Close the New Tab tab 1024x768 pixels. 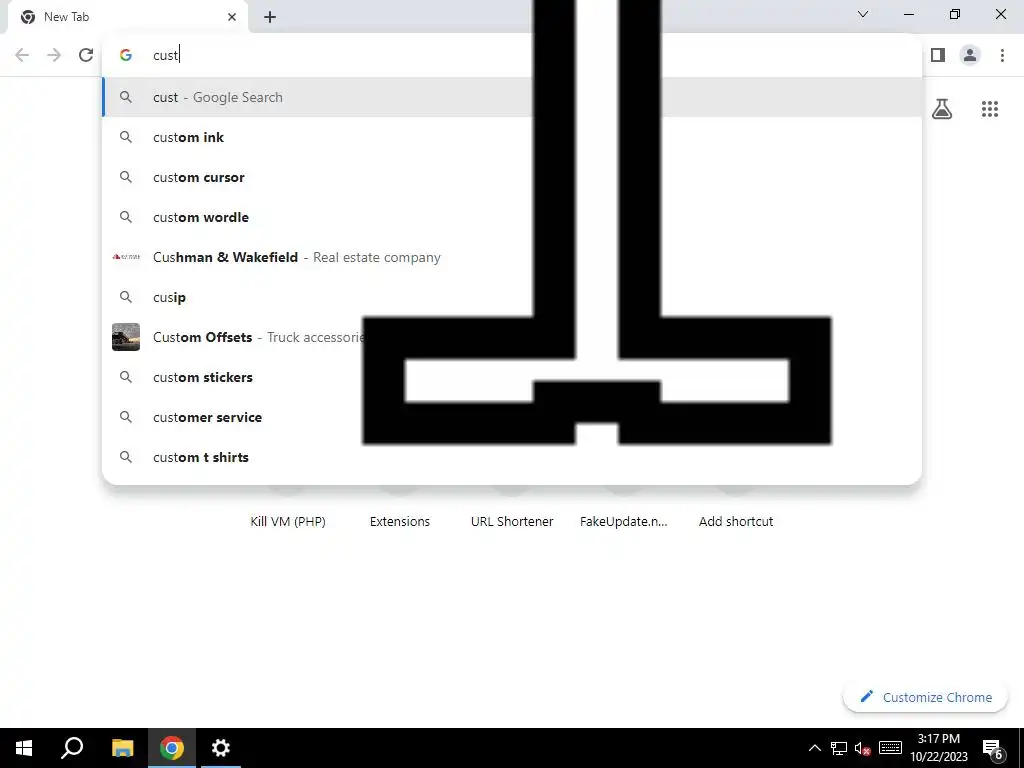[232, 17]
